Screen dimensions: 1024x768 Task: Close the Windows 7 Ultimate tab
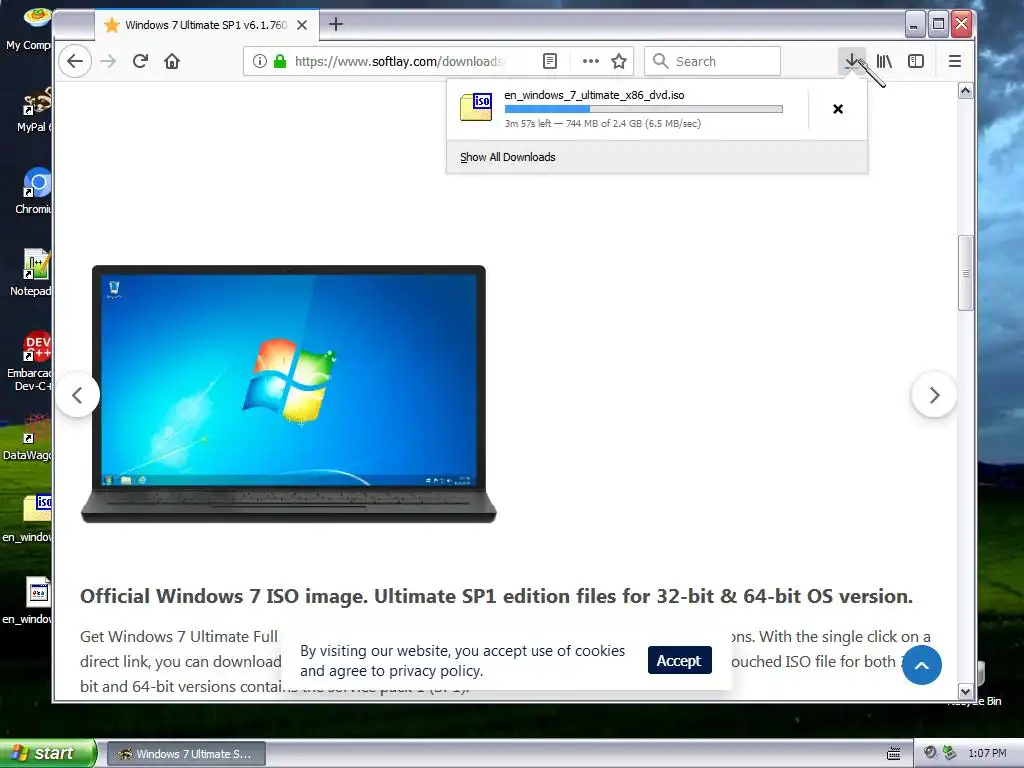click(302, 25)
